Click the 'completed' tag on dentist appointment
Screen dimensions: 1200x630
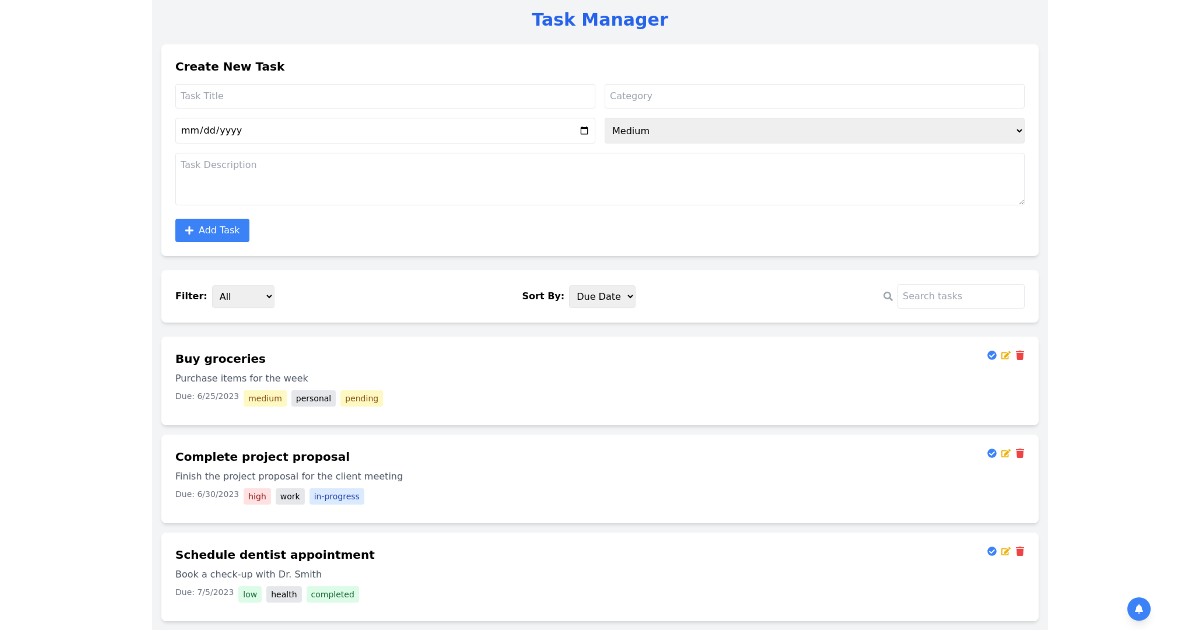[332, 594]
